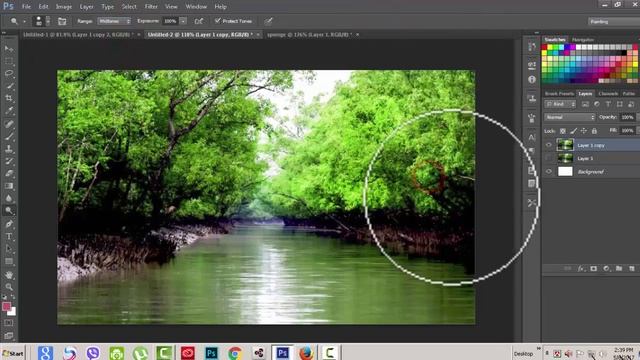Select the Brush tool

(x=9, y=136)
